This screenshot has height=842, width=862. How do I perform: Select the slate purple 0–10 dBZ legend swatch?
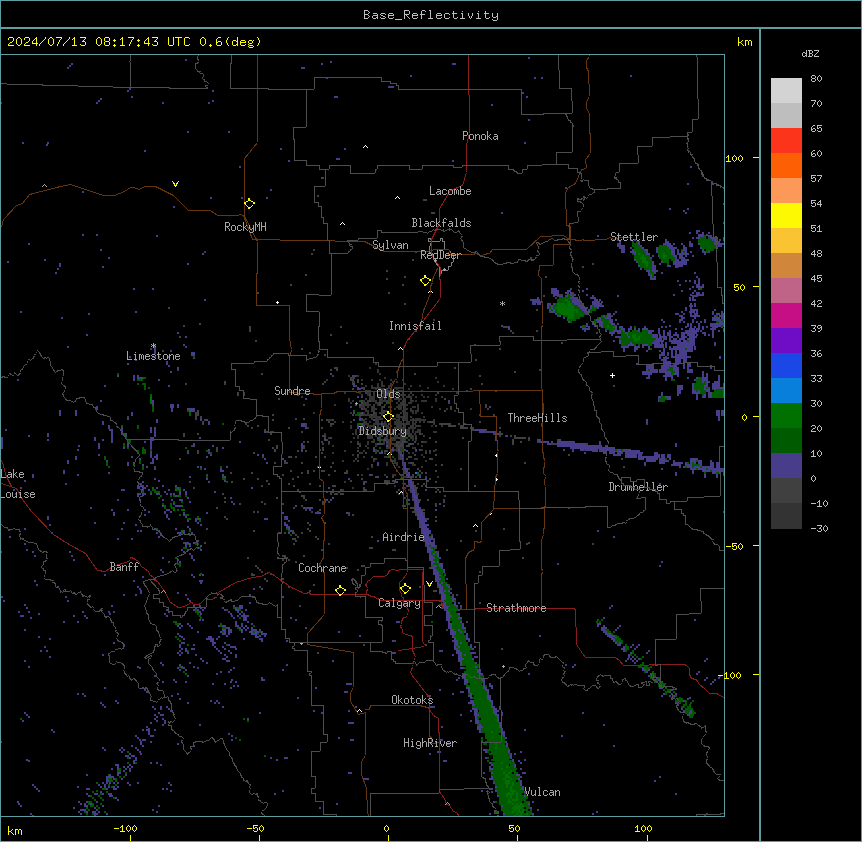pos(786,466)
